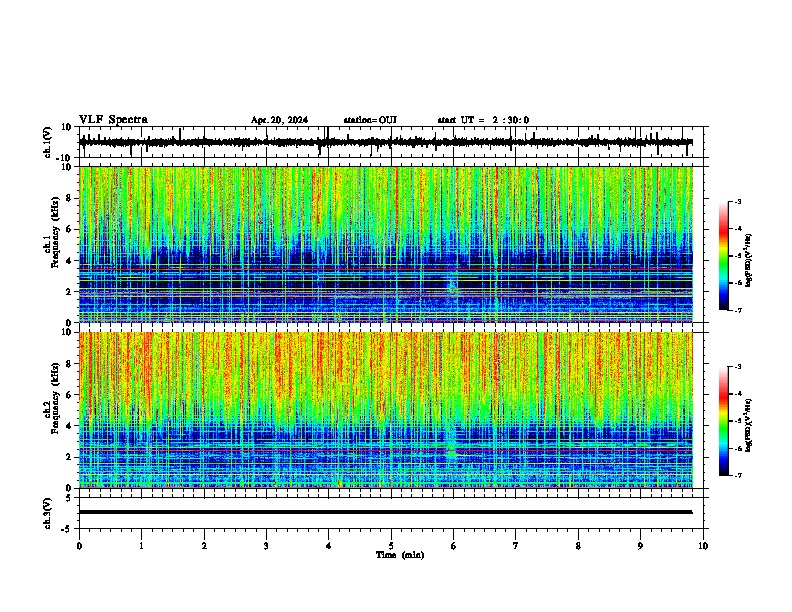This screenshot has width=792, height=612.
Task: Click time axis tick label "7"
Action: point(516,546)
